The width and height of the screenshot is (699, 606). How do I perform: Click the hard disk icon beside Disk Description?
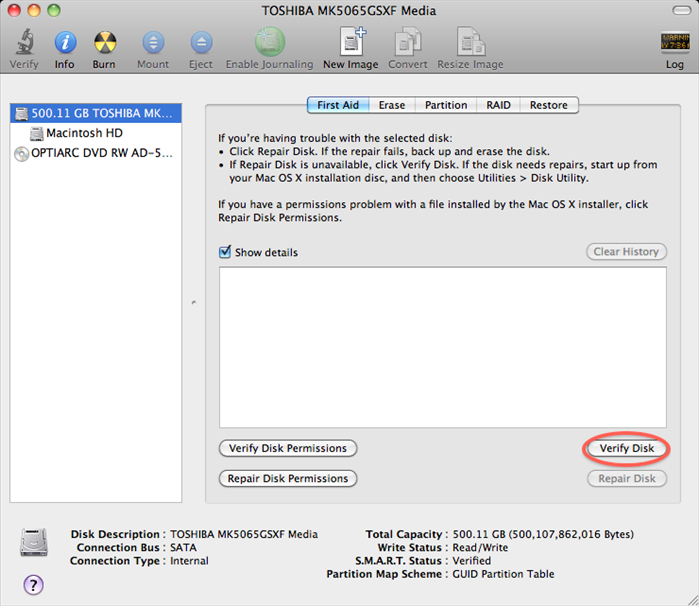[x=33, y=542]
